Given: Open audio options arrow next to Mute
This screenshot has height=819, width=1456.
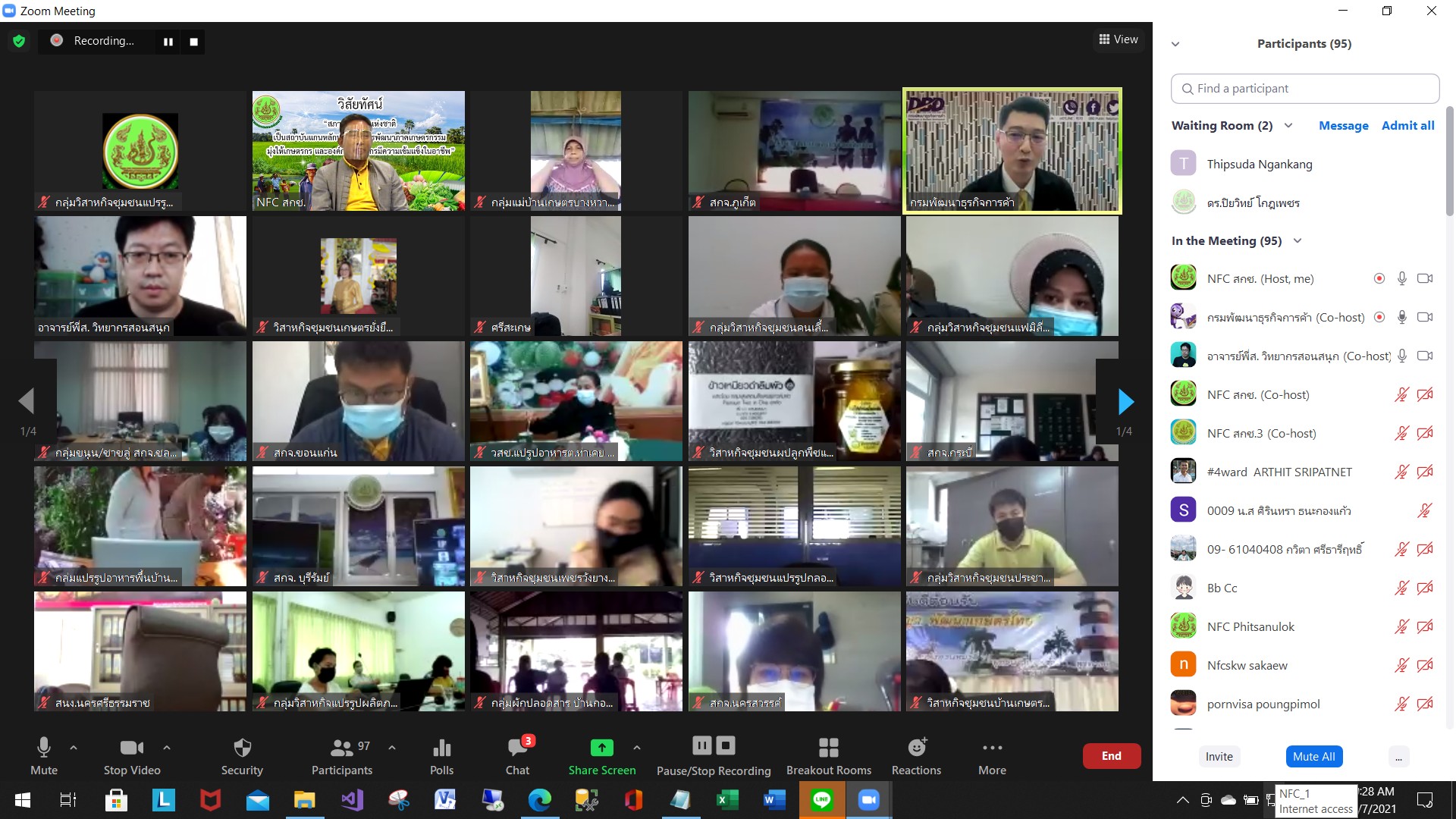Looking at the screenshot, I should (x=74, y=748).
